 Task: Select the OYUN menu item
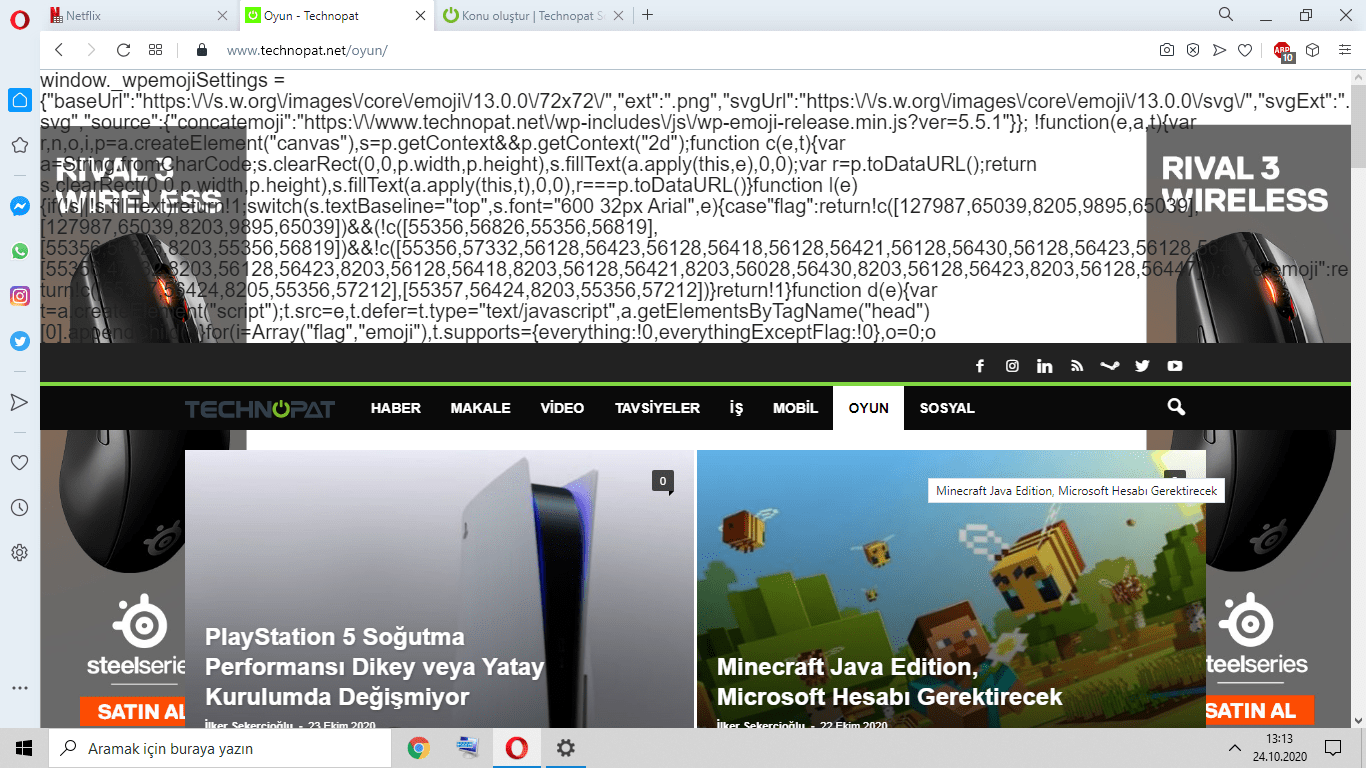point(868,408)
